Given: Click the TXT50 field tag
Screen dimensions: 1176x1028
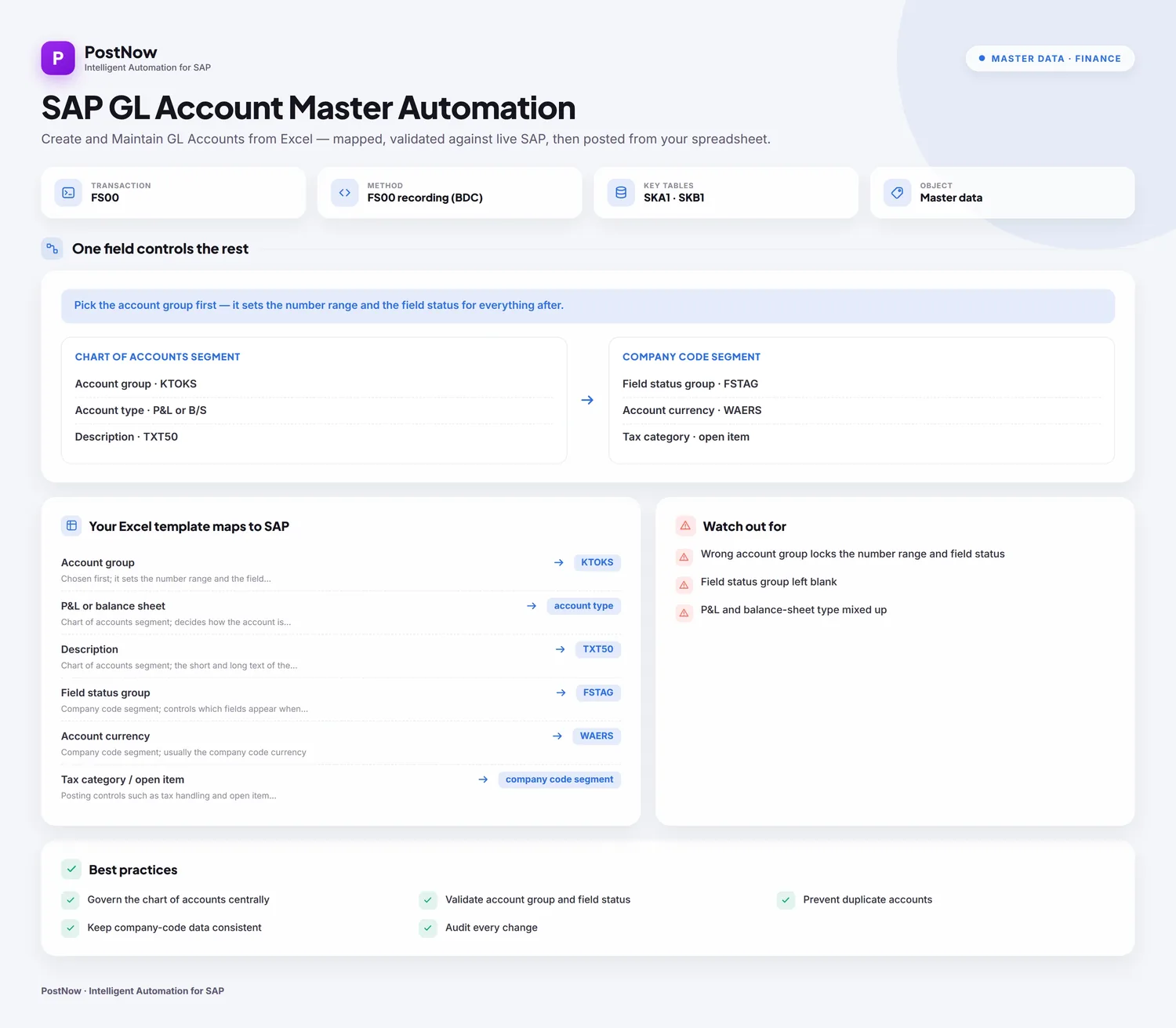Looking at the screenshot, I should [x=598, y=649].
